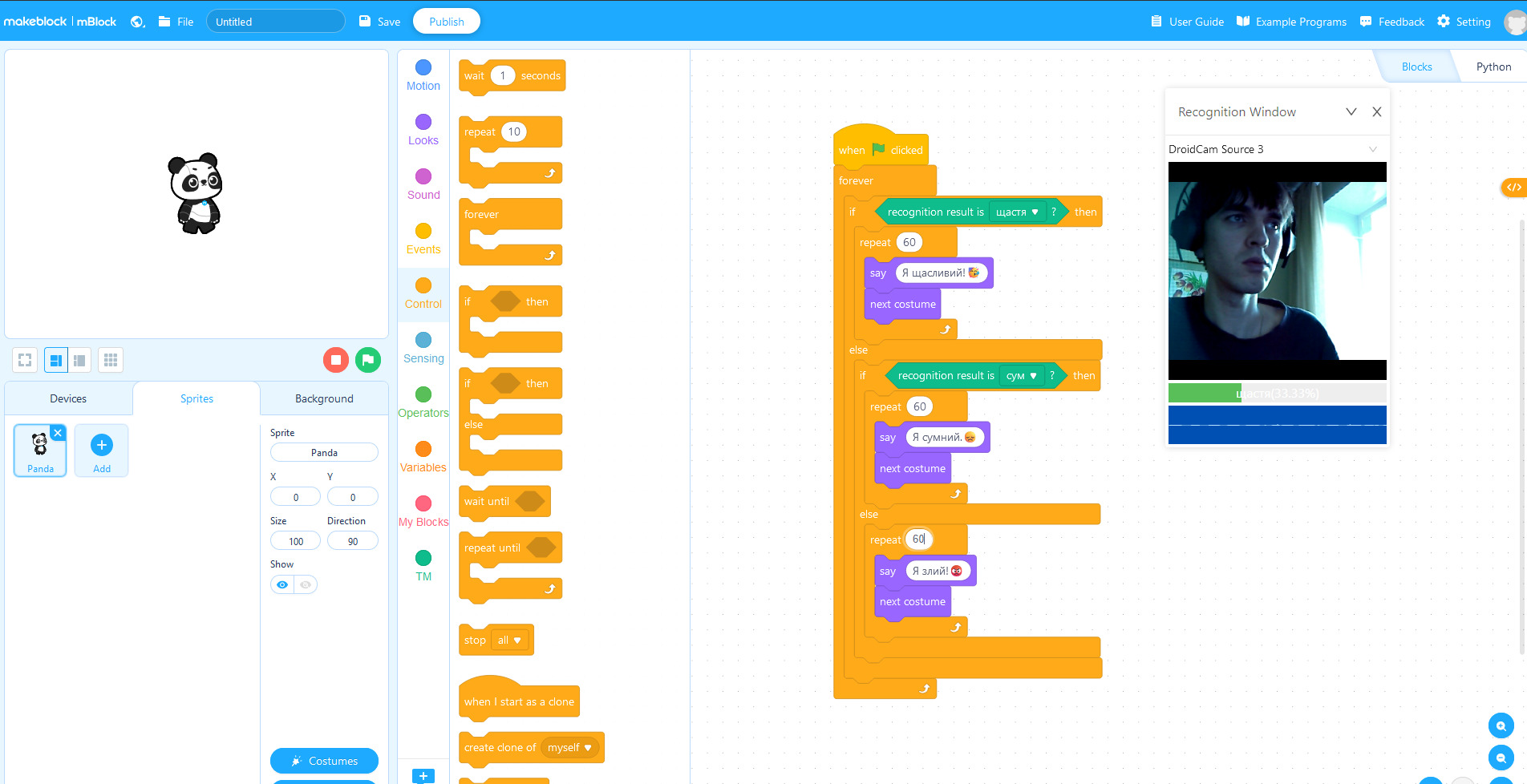Click the Size input field
Screen dimensions: 1527x784
295,541
